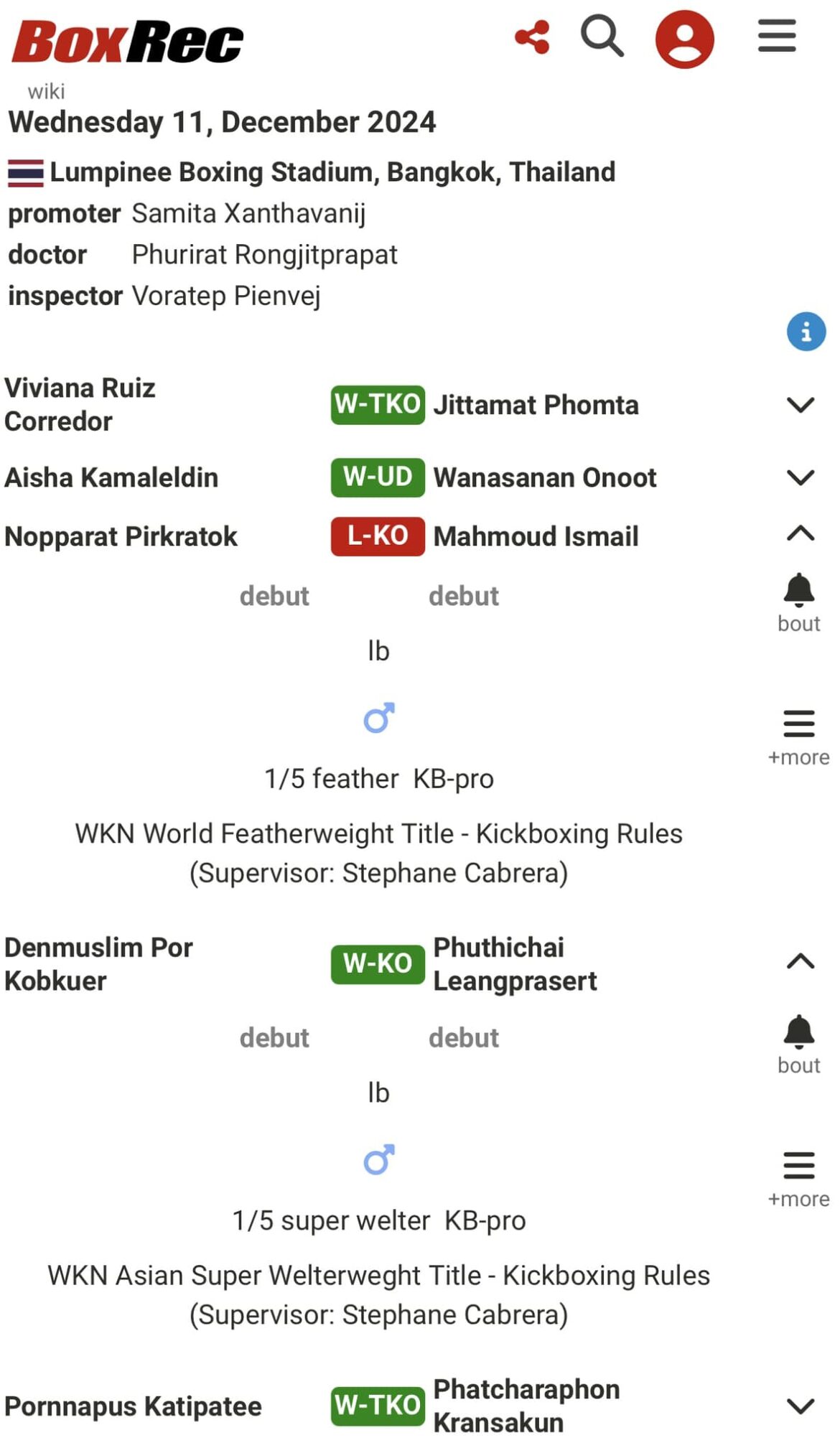
Task: Open the user profile icon
Action: (684, 39)
